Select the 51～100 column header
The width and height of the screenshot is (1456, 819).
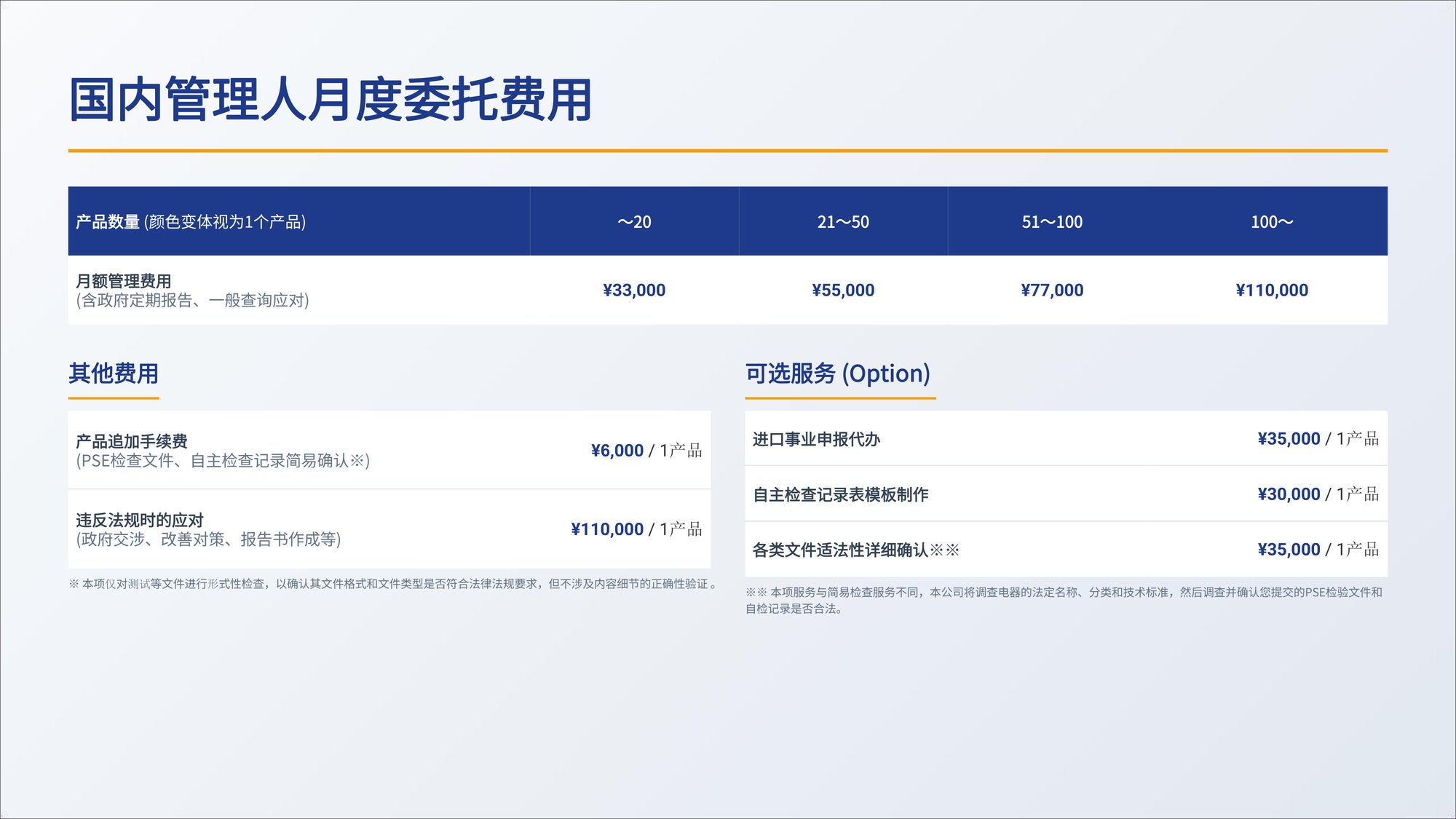tap(1052, 222)
